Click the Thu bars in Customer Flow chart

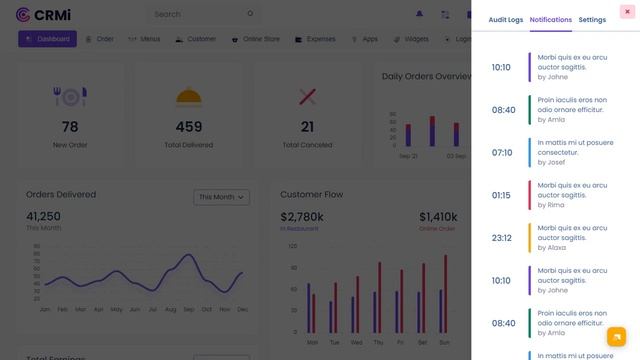pyautogui.click(x=378, y=297)
